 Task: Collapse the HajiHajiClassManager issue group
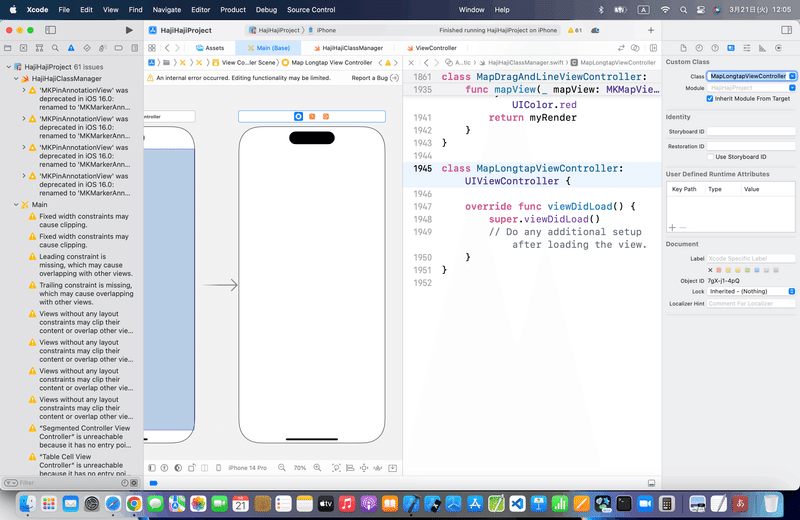coord(16,79)
